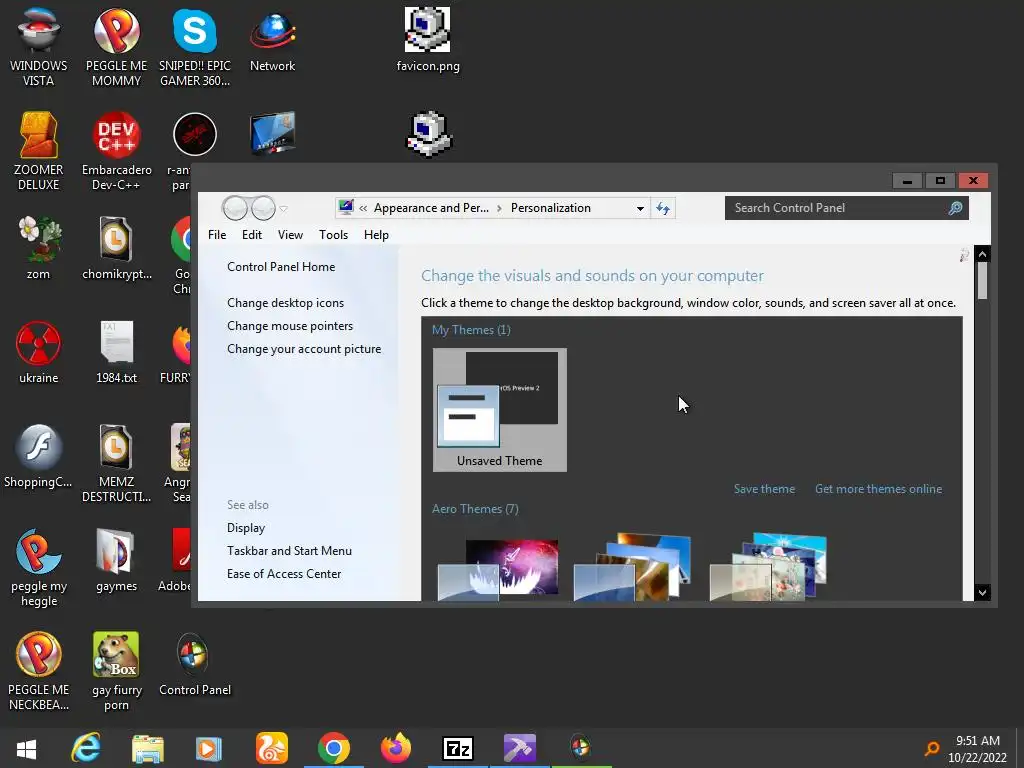Open UC Browser taskbar icon
Image resolution: width=1024 pixels, height=768 pixels.
(272, 748)
